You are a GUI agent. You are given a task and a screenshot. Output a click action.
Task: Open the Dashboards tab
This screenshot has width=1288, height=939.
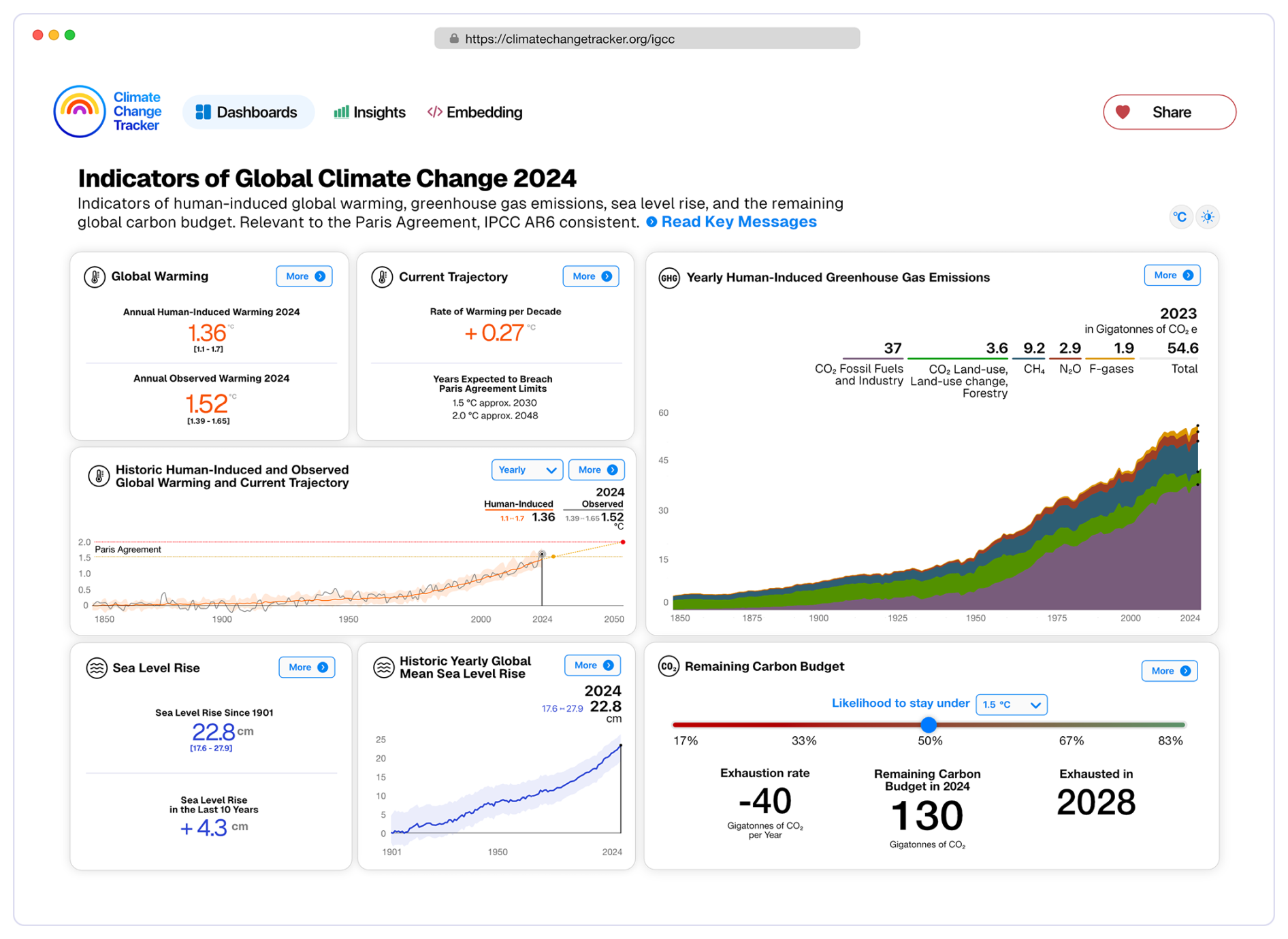point(248,112)
